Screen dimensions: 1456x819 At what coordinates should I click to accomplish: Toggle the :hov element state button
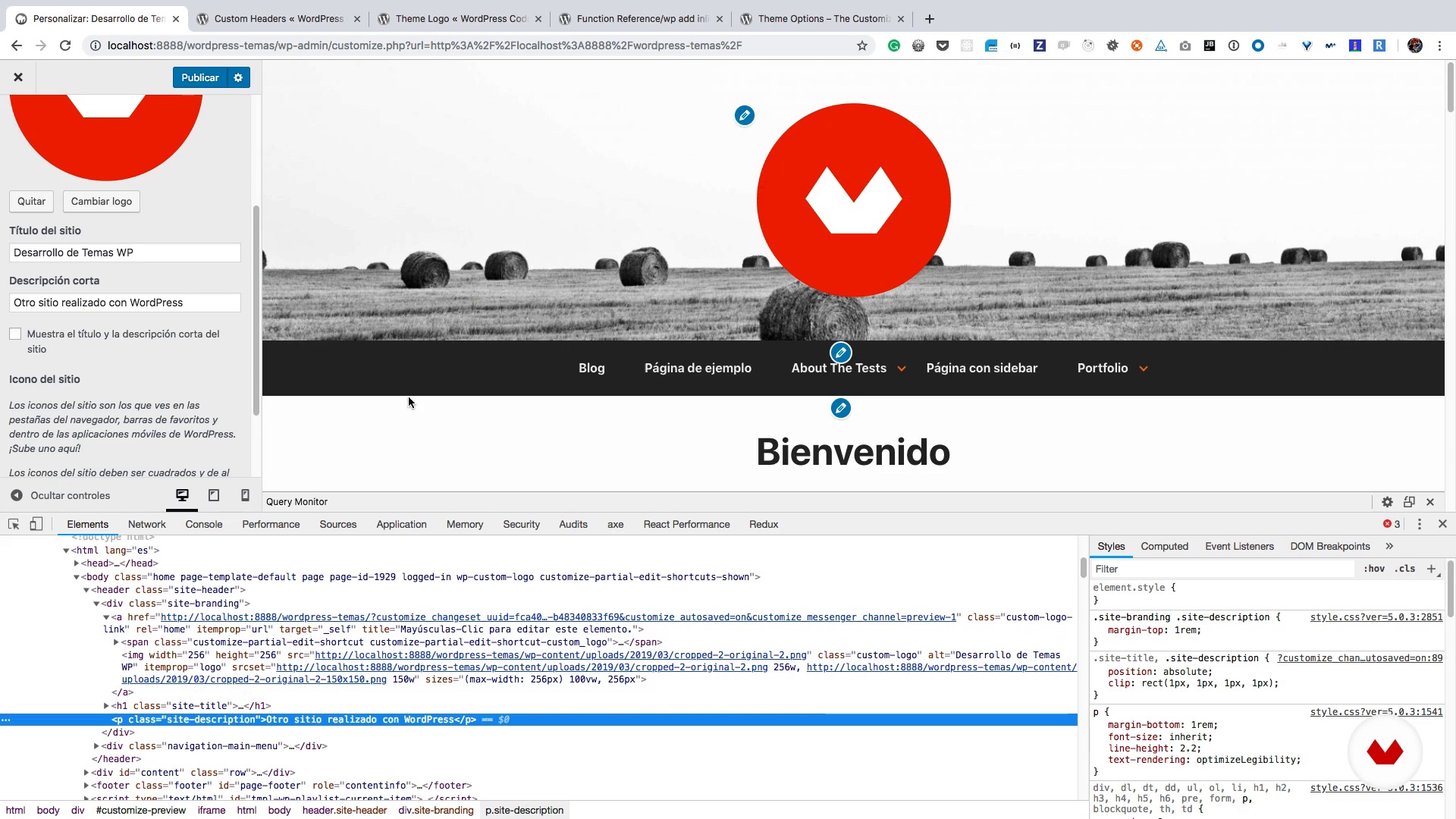1373,569
